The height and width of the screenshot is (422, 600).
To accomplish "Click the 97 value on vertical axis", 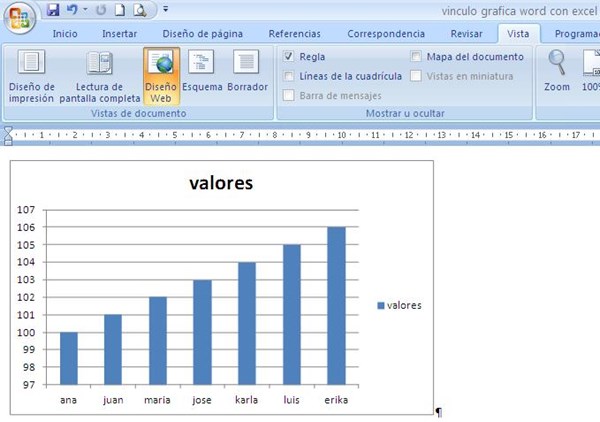I will [29, 385].
